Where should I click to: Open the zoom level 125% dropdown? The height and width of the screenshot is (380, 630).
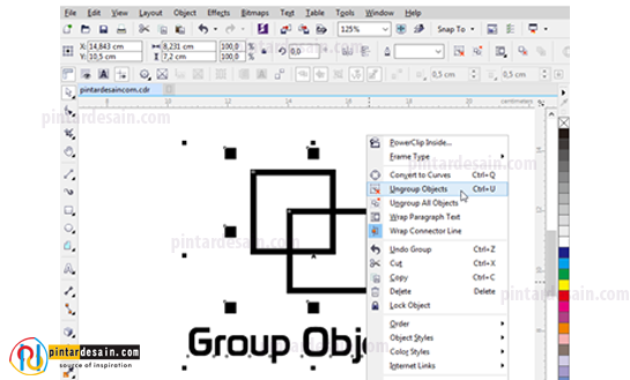(385, 29)
